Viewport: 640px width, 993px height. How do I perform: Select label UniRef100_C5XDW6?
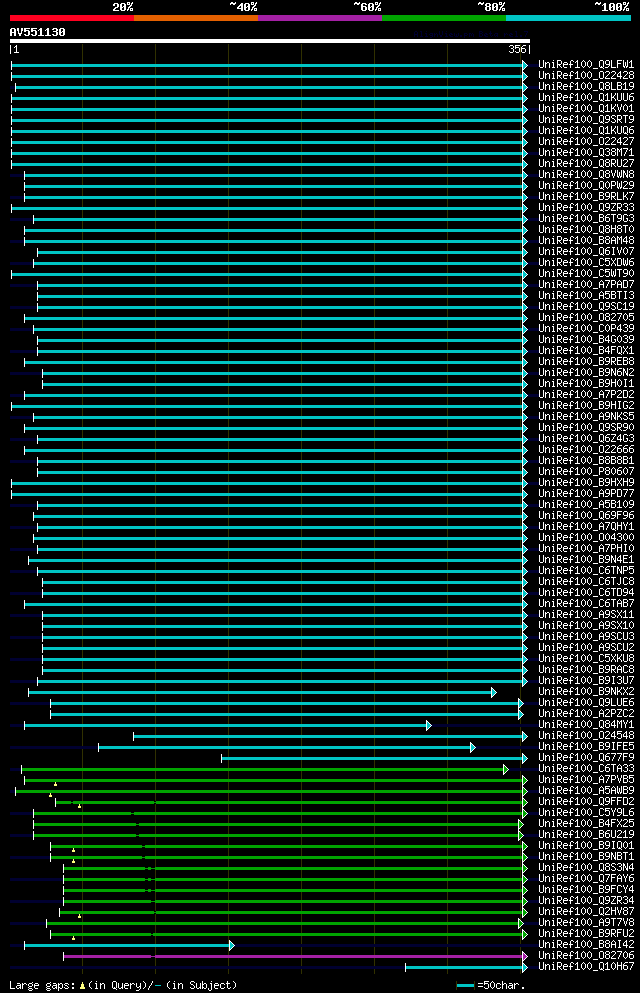[586, 262]
